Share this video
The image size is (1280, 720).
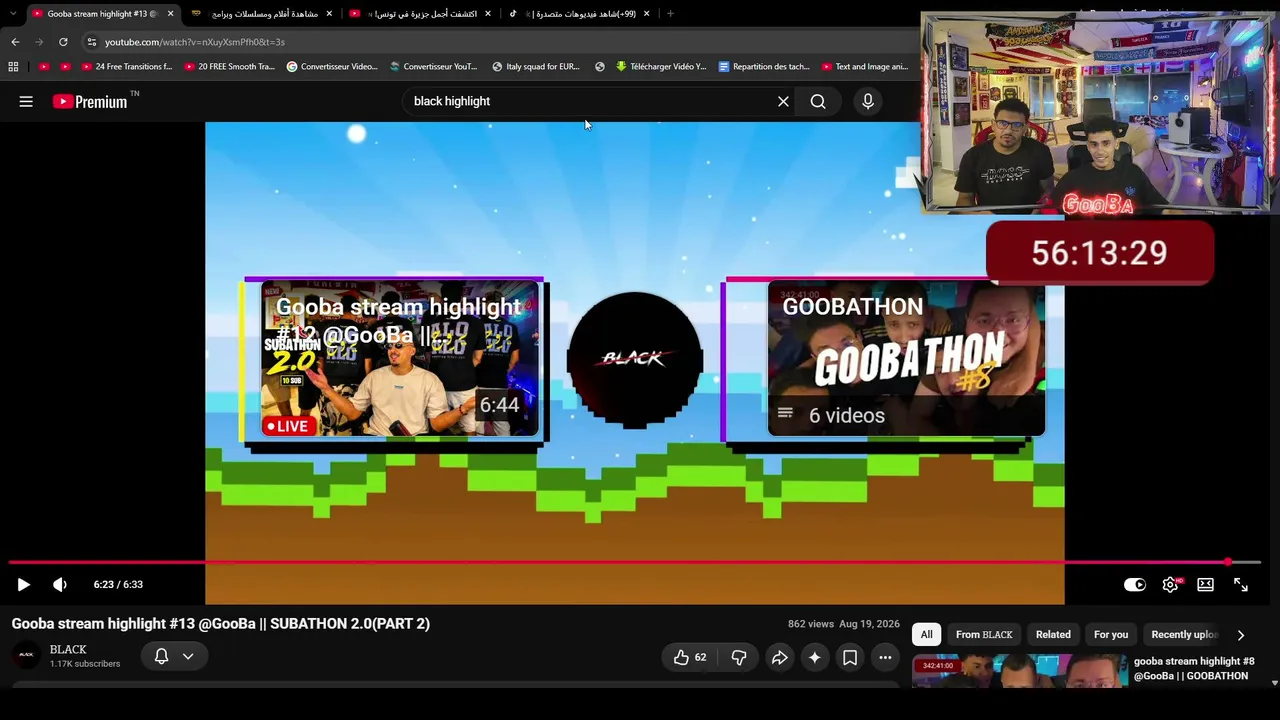pyautogui.click(x=779, y=657)
